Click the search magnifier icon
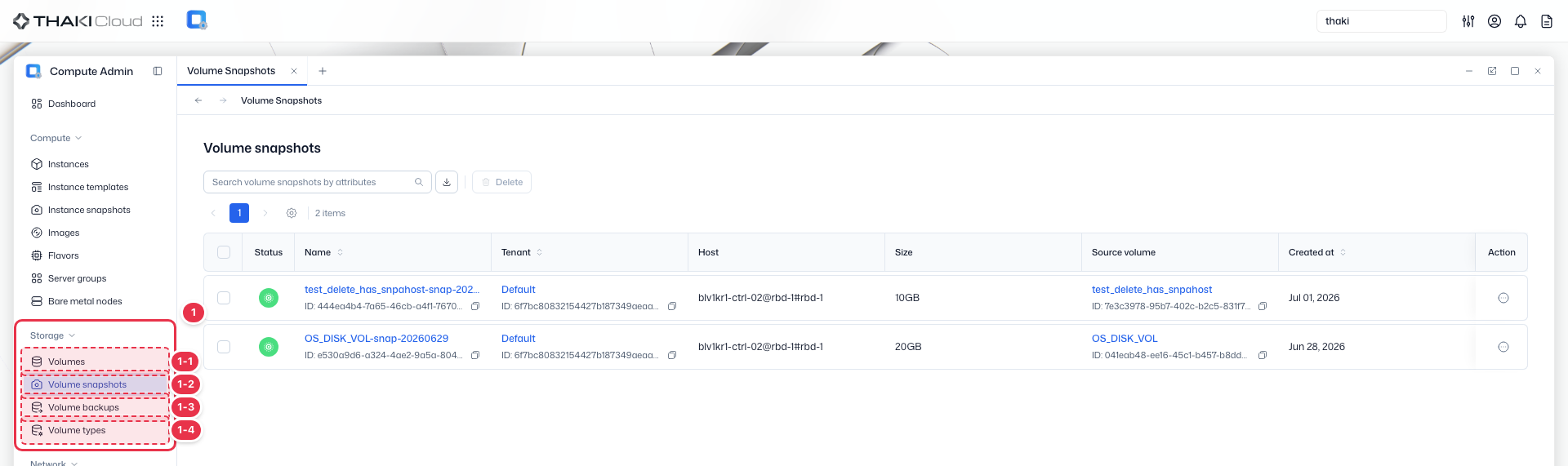This screenshot has height=466, width=1568. pos(419,182)
